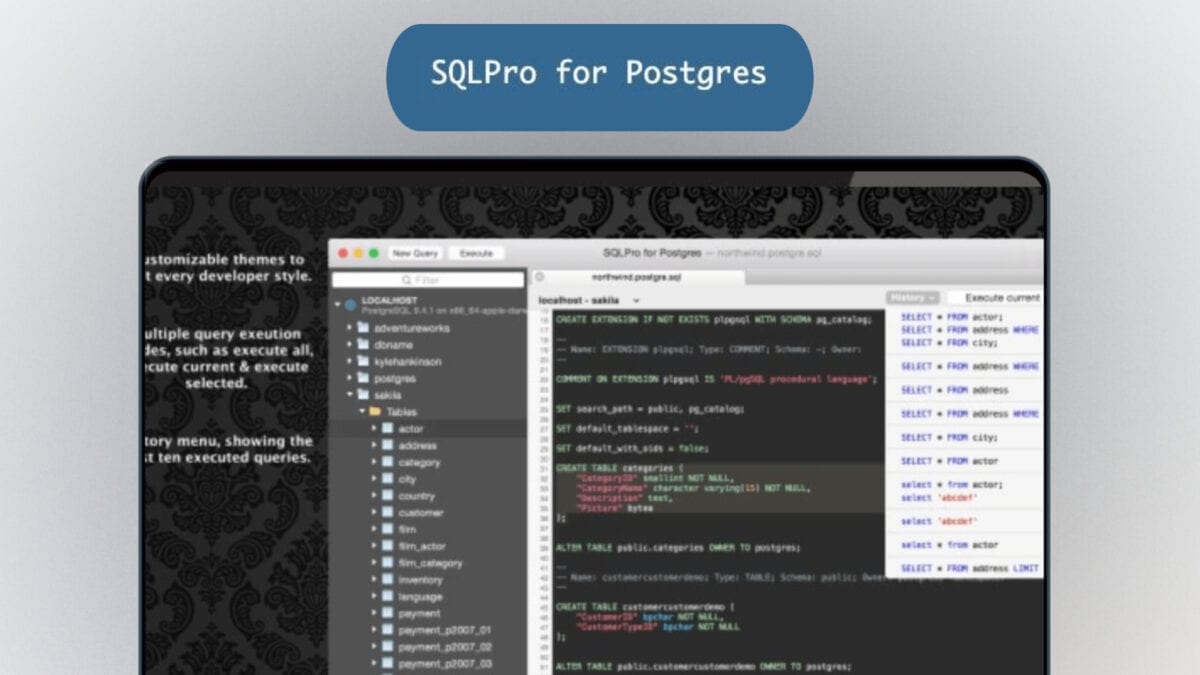
Task: Select 'SELECT * FROM actor;' from query history
Action: coord(951,316)
